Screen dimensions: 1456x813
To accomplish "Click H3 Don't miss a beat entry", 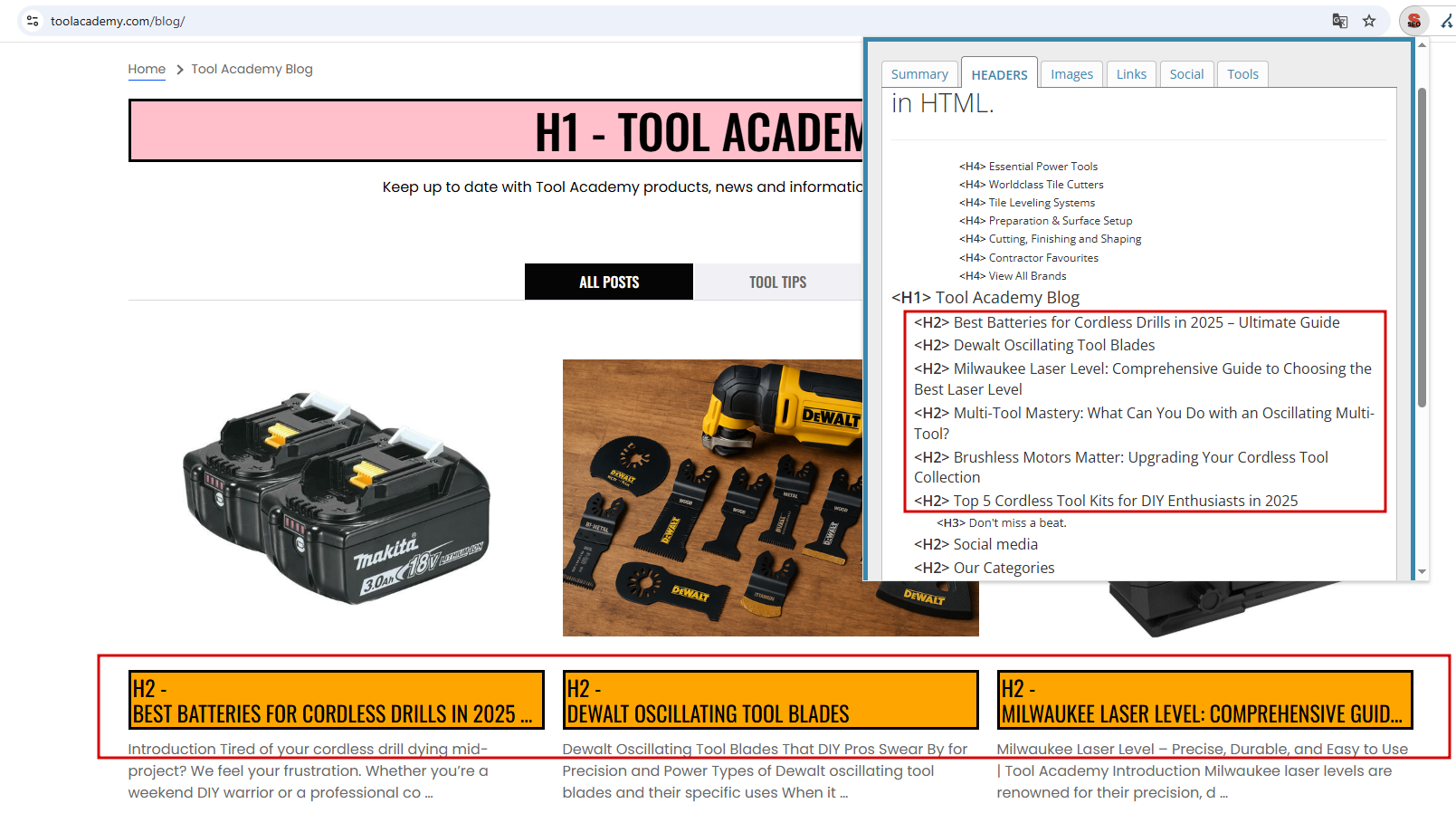I will [x=1002, y=523].
